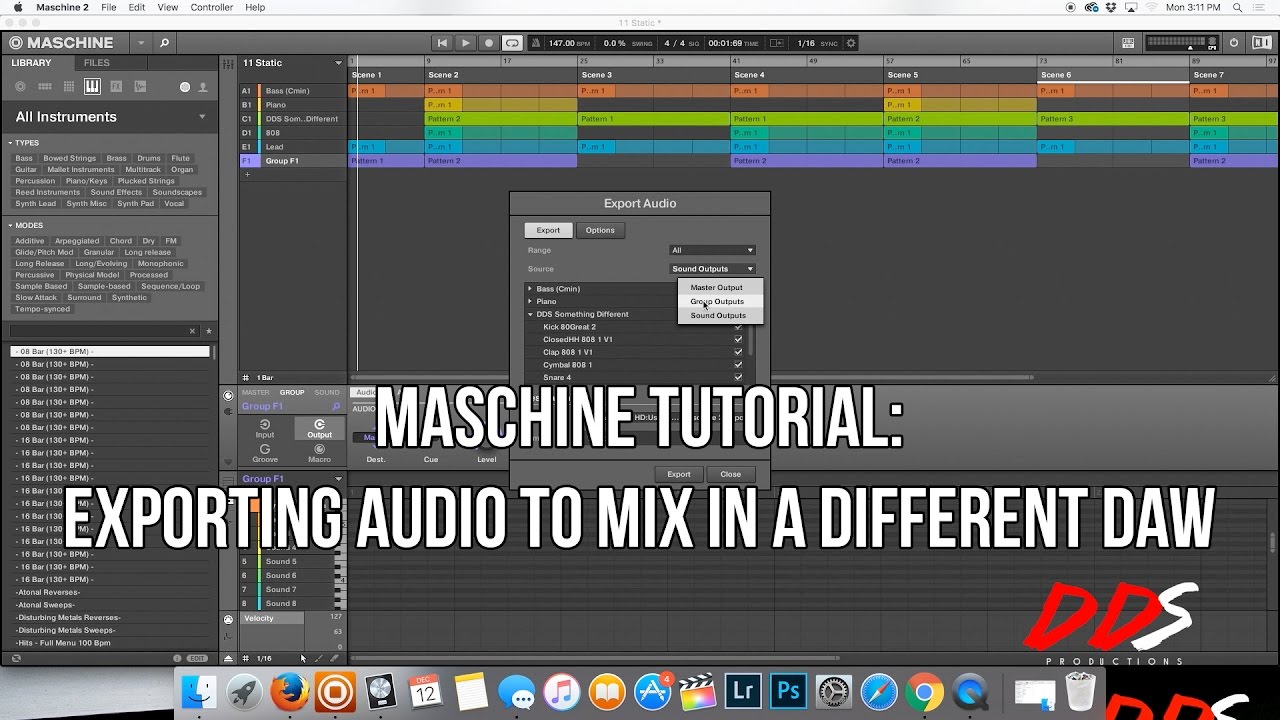The height and width of the screenshot is (720, 1280).
Task: Toggle the audio engine power button
Action: click(1234, 43)
